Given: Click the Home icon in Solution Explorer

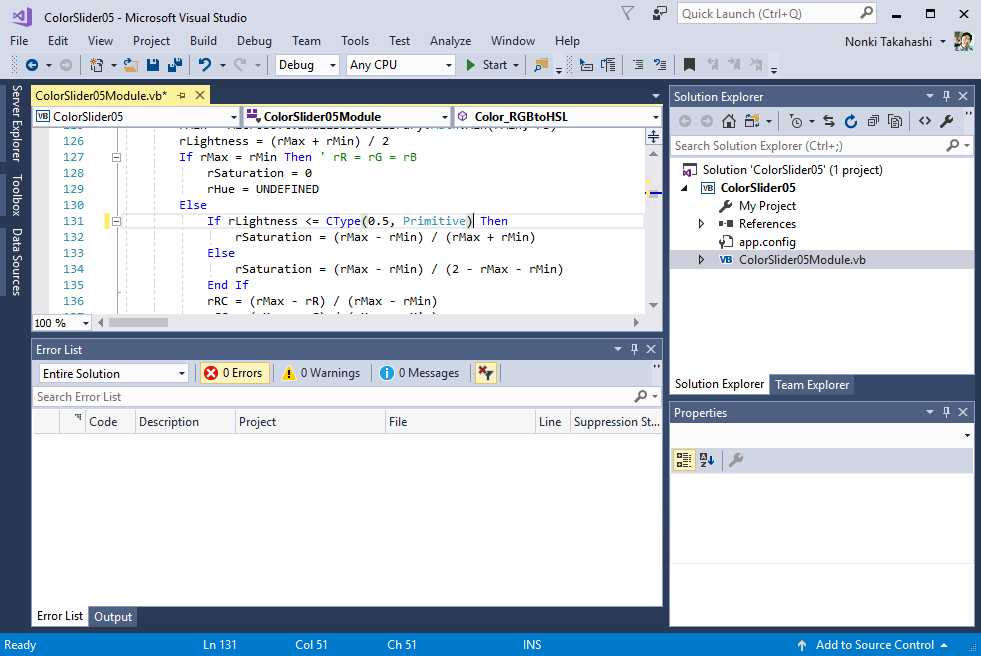Looking at the screenshot, I should point(729,121).
